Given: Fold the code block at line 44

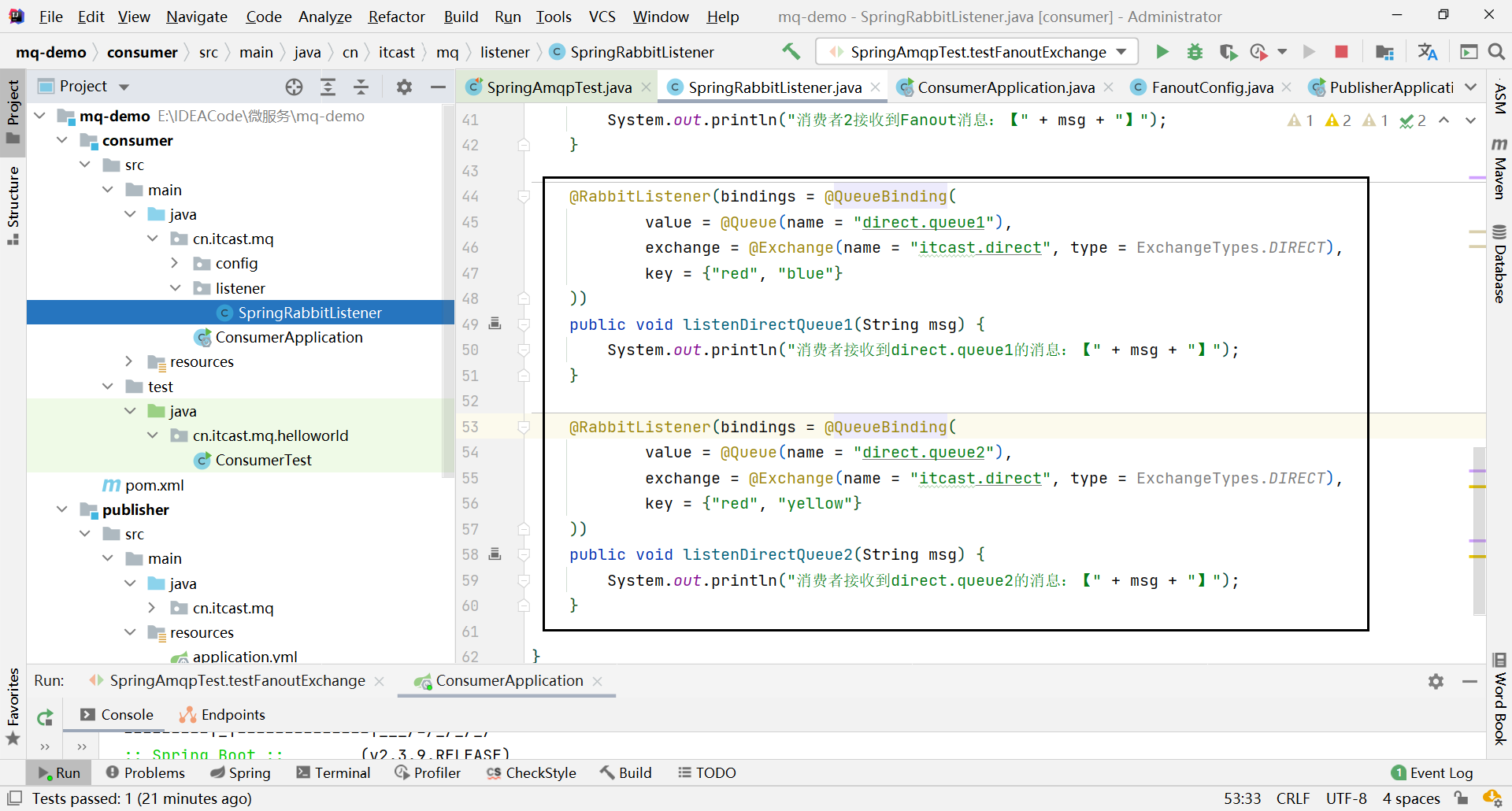Looking at the screenshot, I should pos(524,196).
